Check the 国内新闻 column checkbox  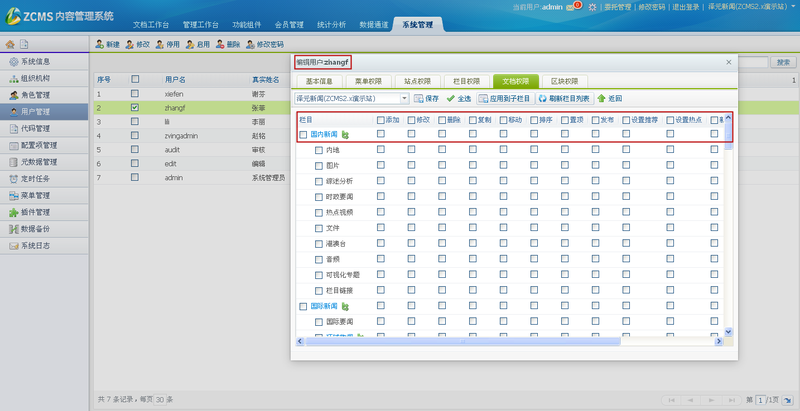(x=304, y=134)
